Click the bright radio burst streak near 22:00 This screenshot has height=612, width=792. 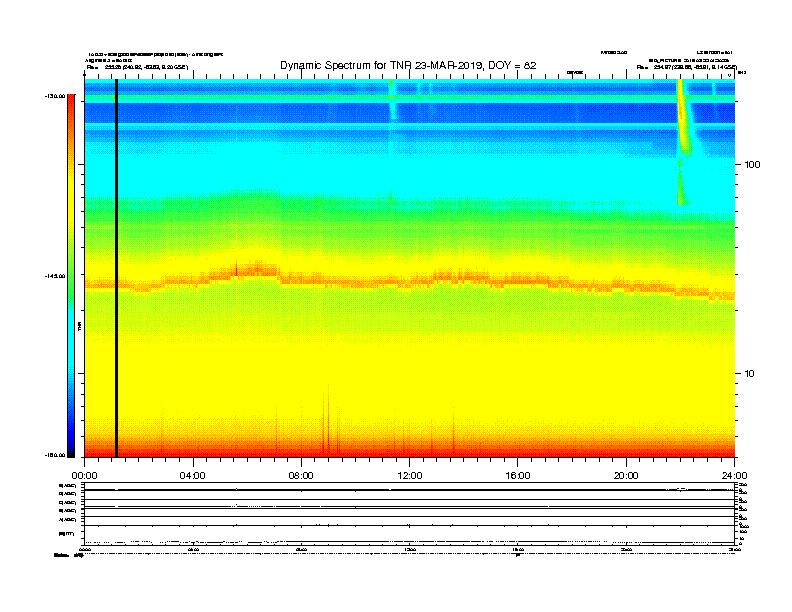(x=683, y=116)
